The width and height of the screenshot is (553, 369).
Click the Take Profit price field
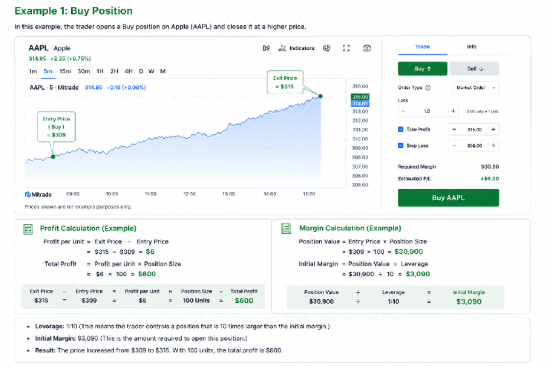tap(474, 129)
